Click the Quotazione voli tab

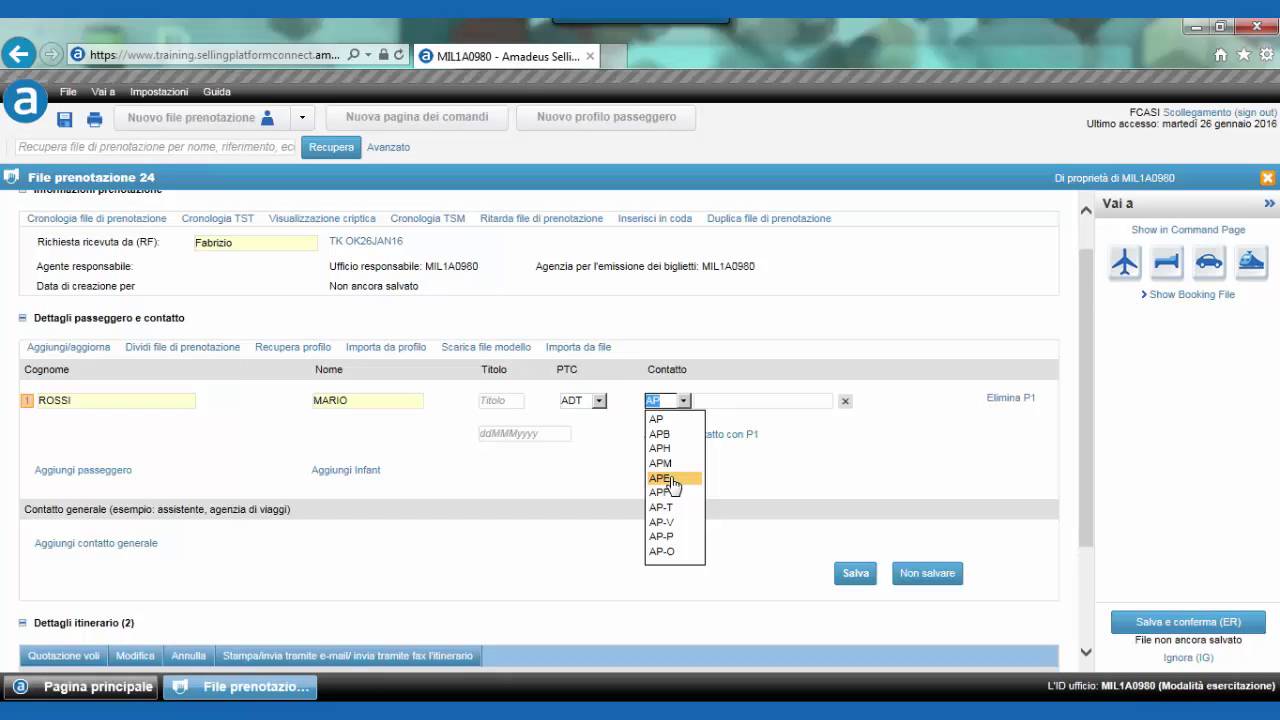coord(64,656)
